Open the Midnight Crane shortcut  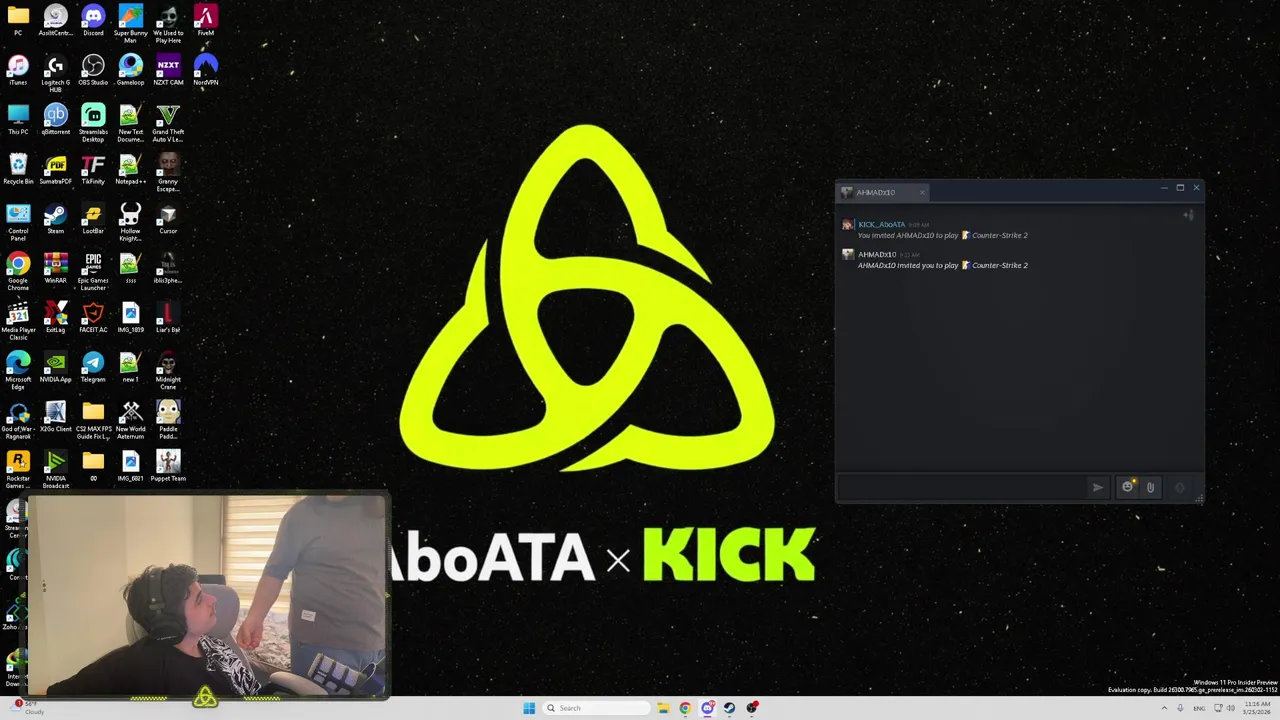(168, 369)
